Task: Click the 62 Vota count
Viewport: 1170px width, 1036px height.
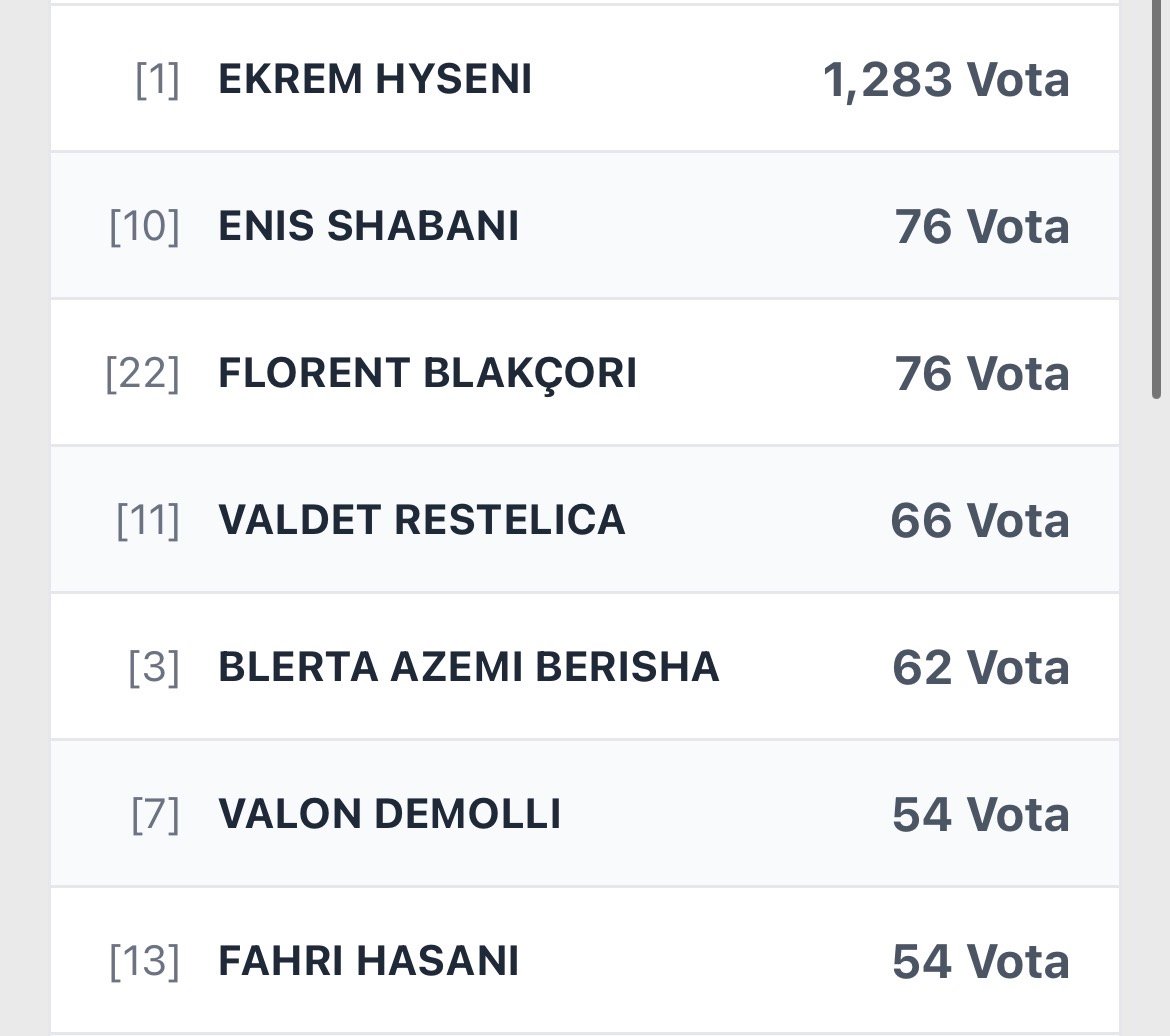Action: [x=980, y=668]
